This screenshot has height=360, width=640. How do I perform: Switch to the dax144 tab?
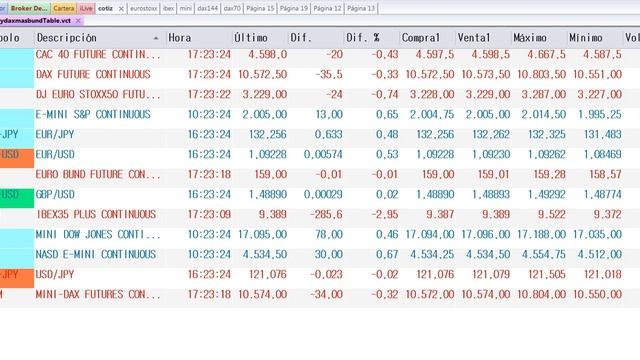[x=207, y=8]
